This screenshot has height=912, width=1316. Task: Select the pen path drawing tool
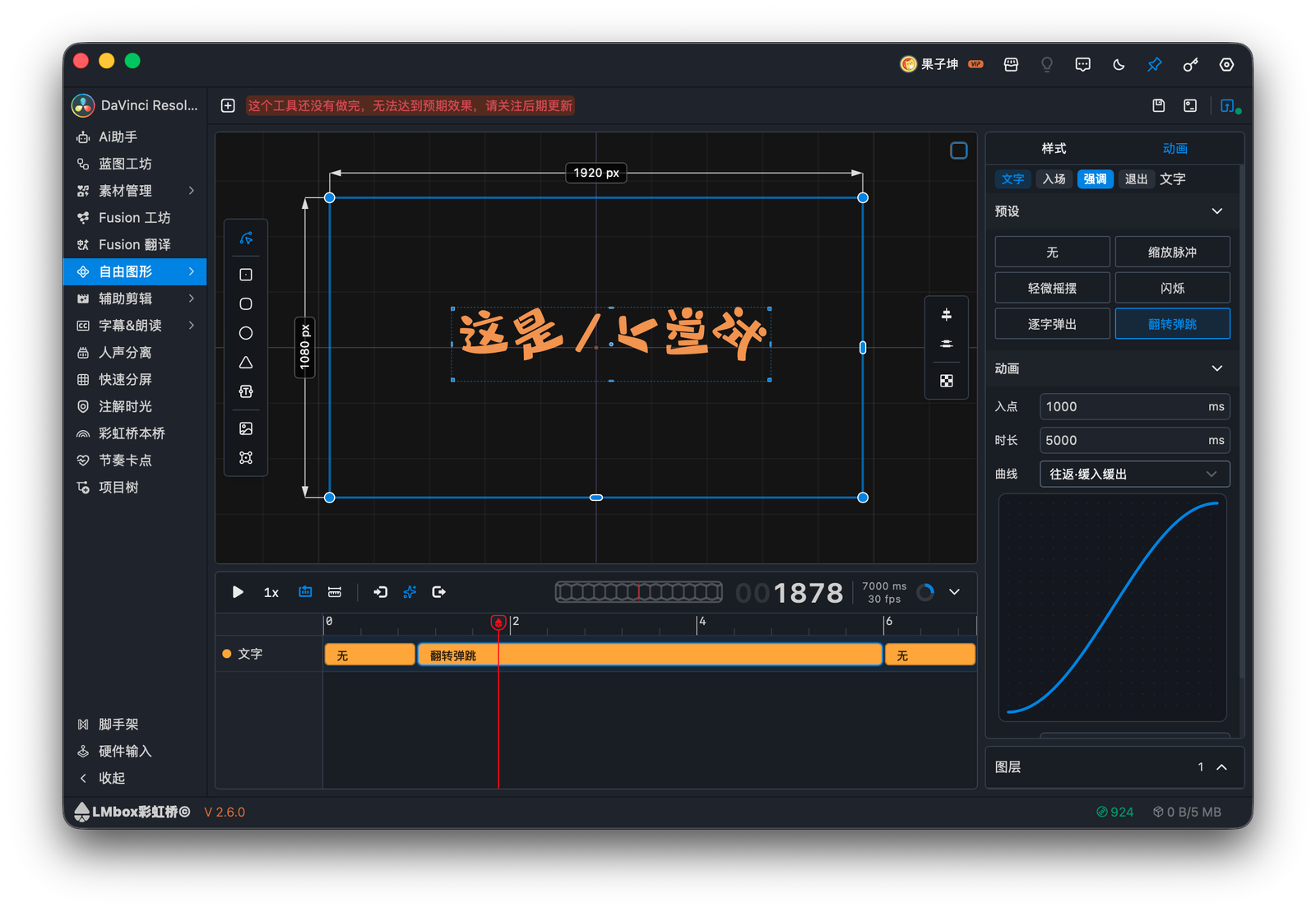tap(246, 238)
